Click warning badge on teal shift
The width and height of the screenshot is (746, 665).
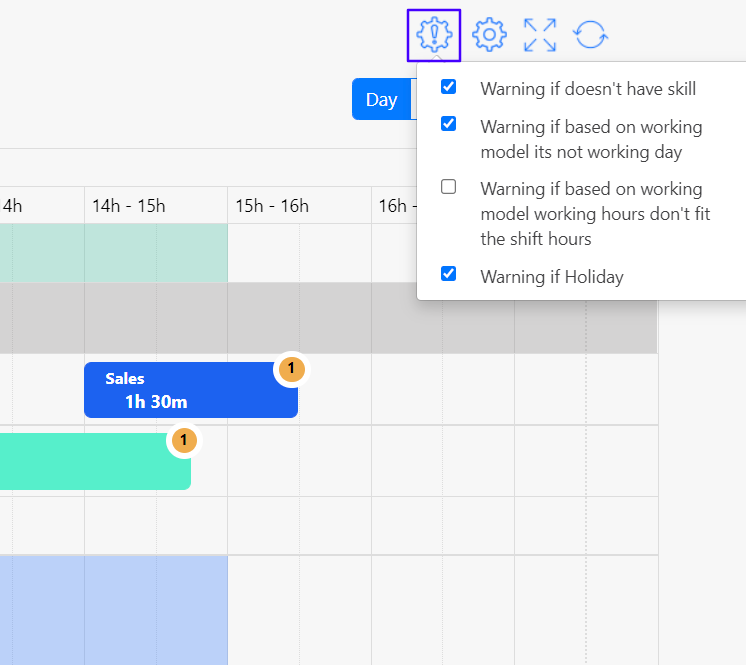point(184,440)
